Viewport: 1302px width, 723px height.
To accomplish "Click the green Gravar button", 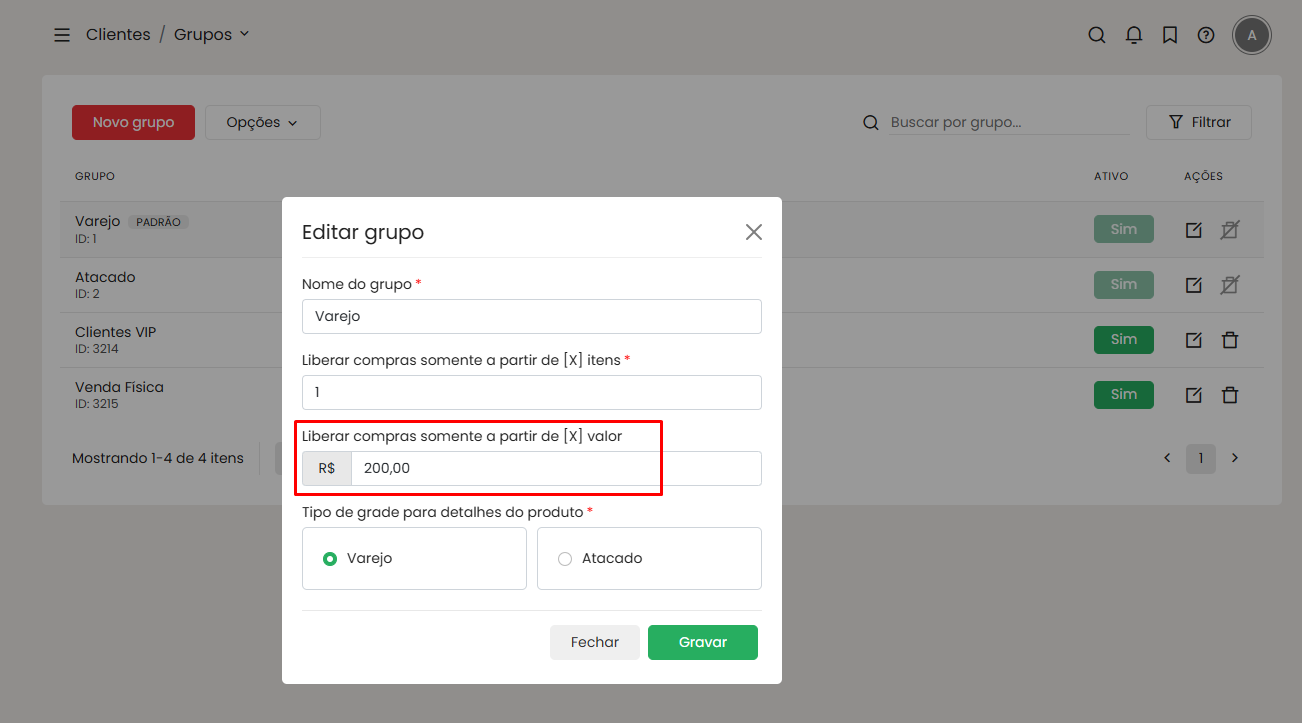I will pyautogui.click(x=702, y=642).
